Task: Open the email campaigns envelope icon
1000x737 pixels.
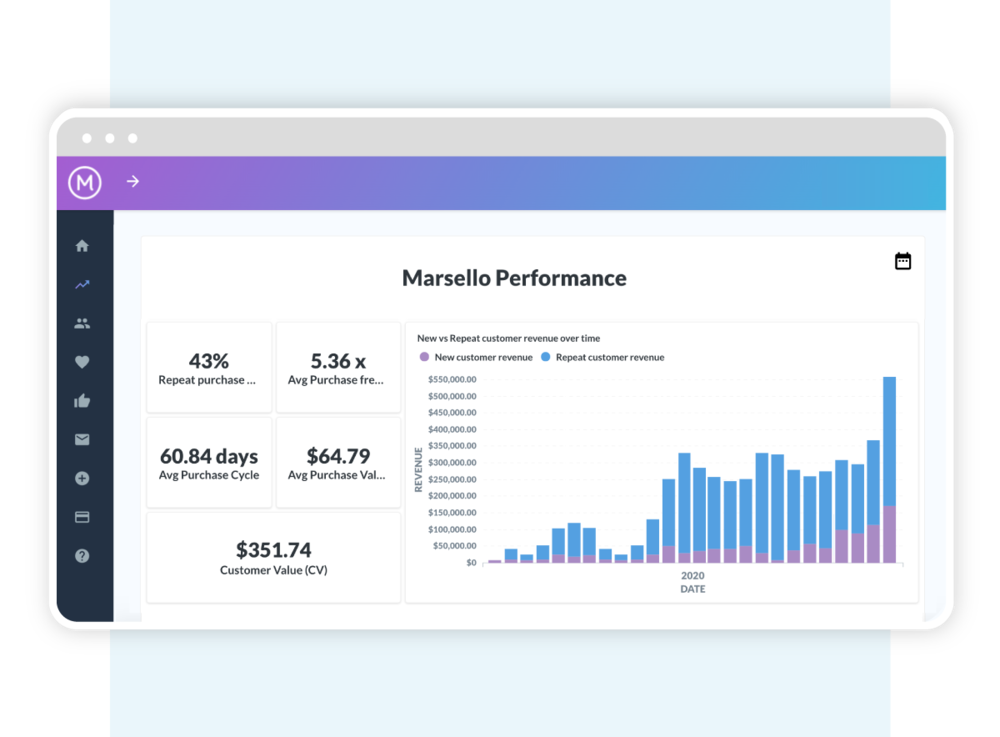Action: click(82, 439)
